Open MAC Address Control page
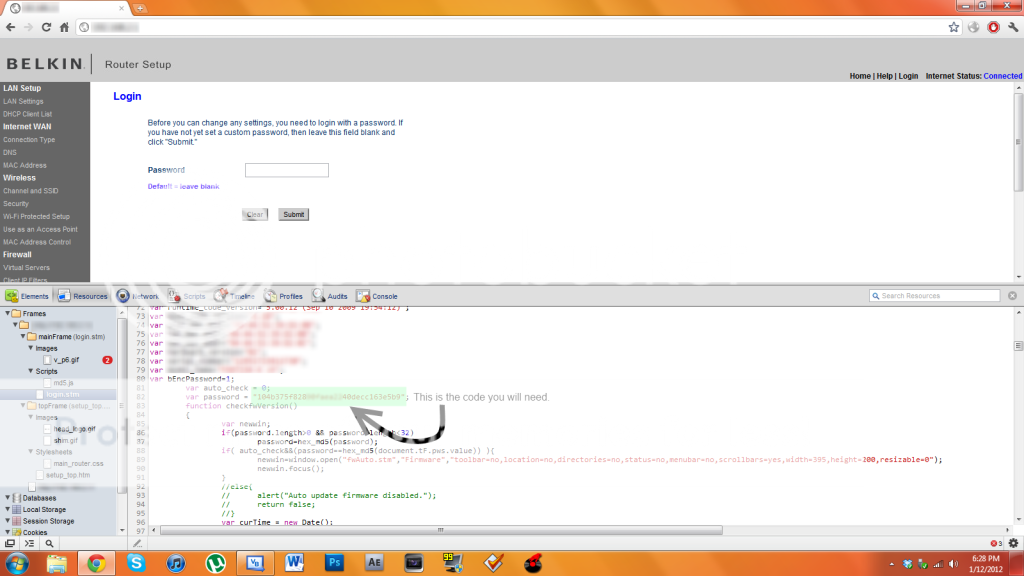The width and height of the screenshot is (1024, 576). click(37, 242)
